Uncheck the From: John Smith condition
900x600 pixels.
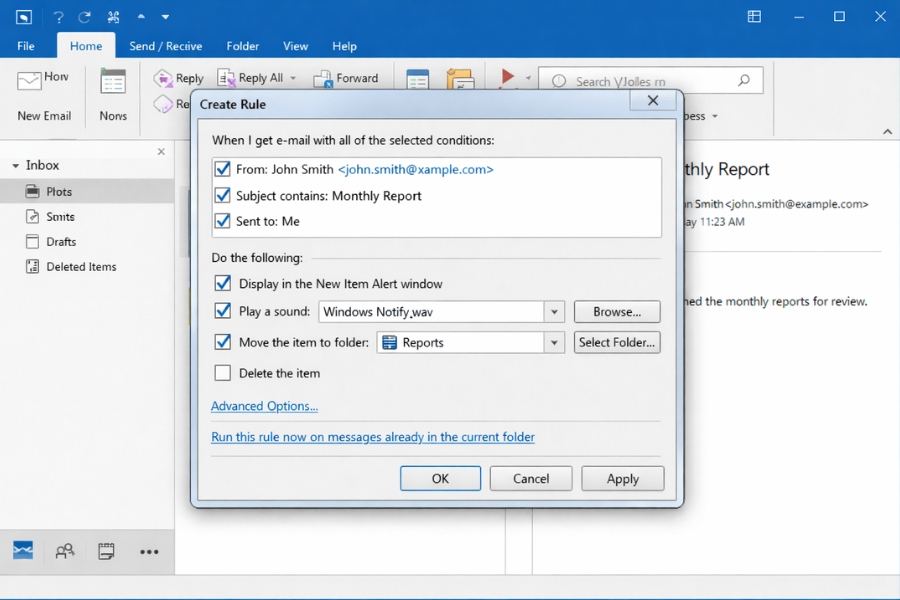pos(222,170)
